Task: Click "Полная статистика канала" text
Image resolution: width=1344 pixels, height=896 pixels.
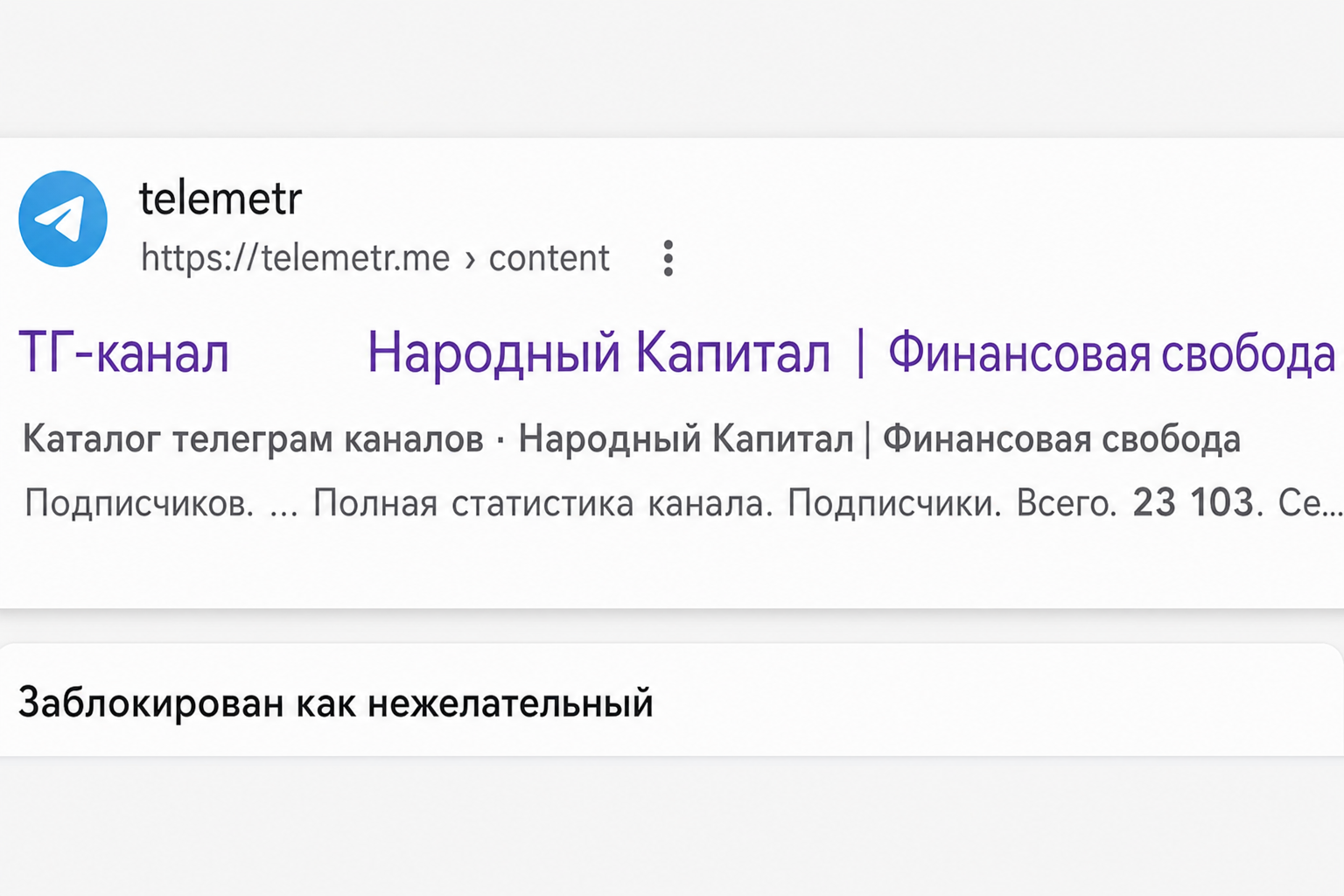Action: pos(542,504)
